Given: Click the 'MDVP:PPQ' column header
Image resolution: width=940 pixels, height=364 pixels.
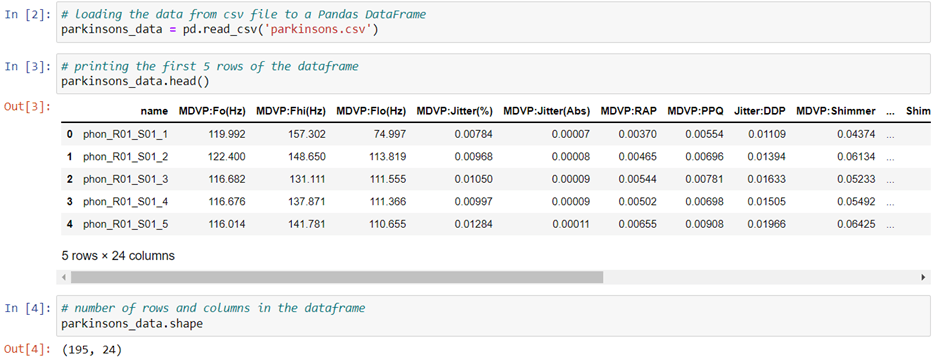Looking at the screenshot, I should (695, 111).
